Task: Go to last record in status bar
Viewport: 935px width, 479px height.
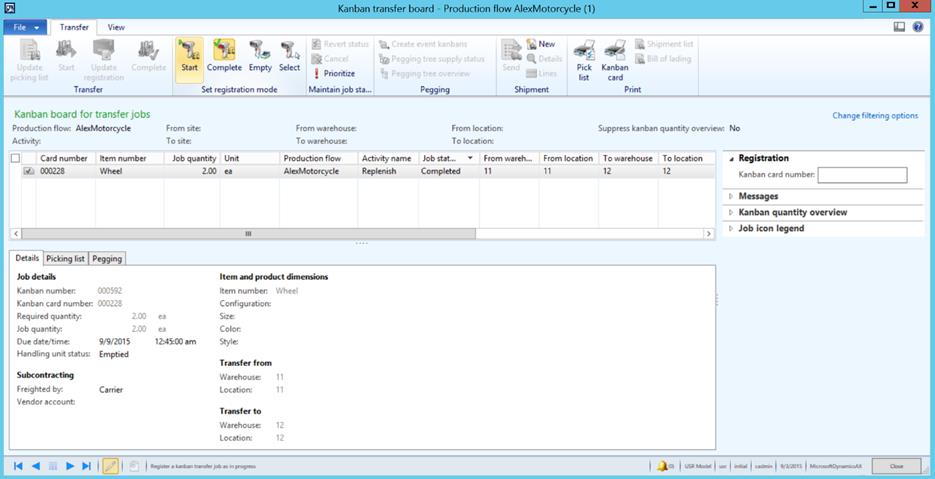Action: click(86, 466)
